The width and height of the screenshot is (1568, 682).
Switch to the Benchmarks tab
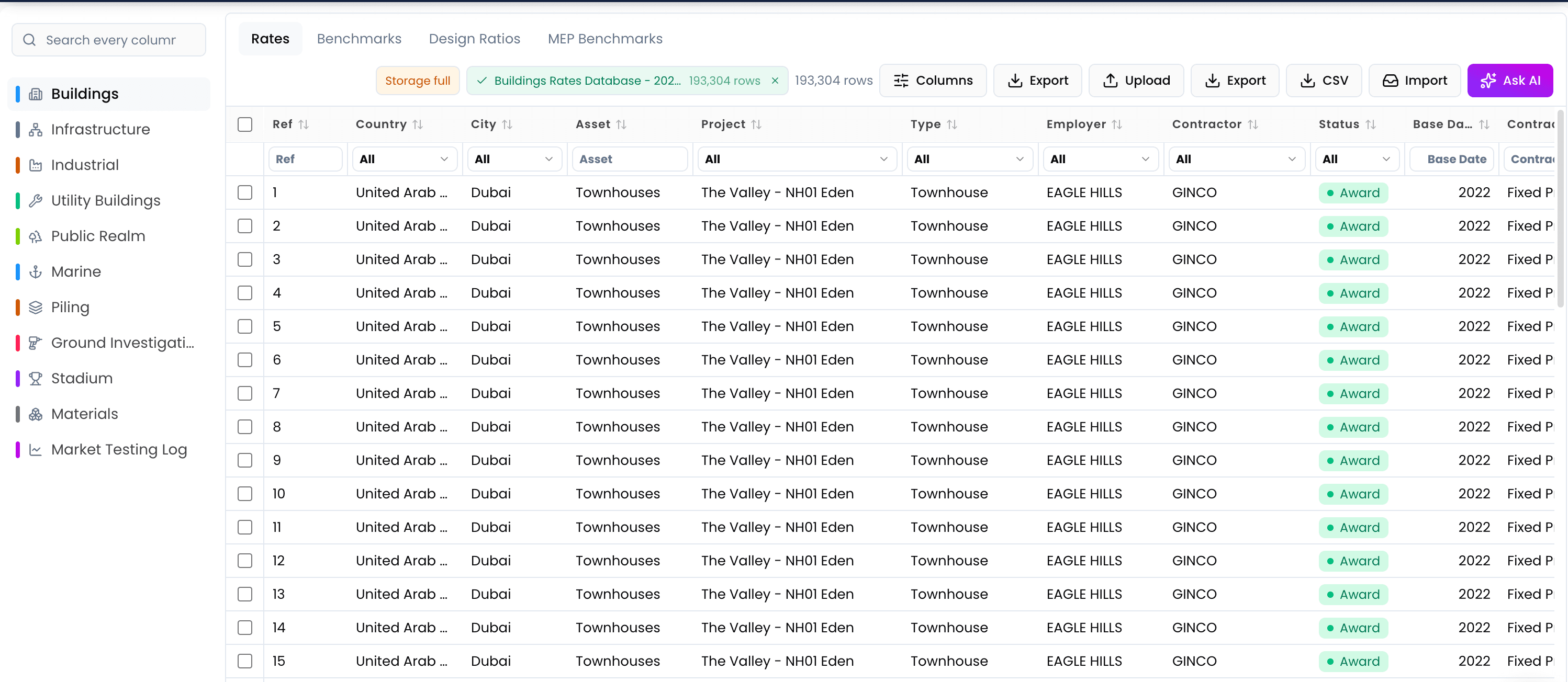point(359,39)
